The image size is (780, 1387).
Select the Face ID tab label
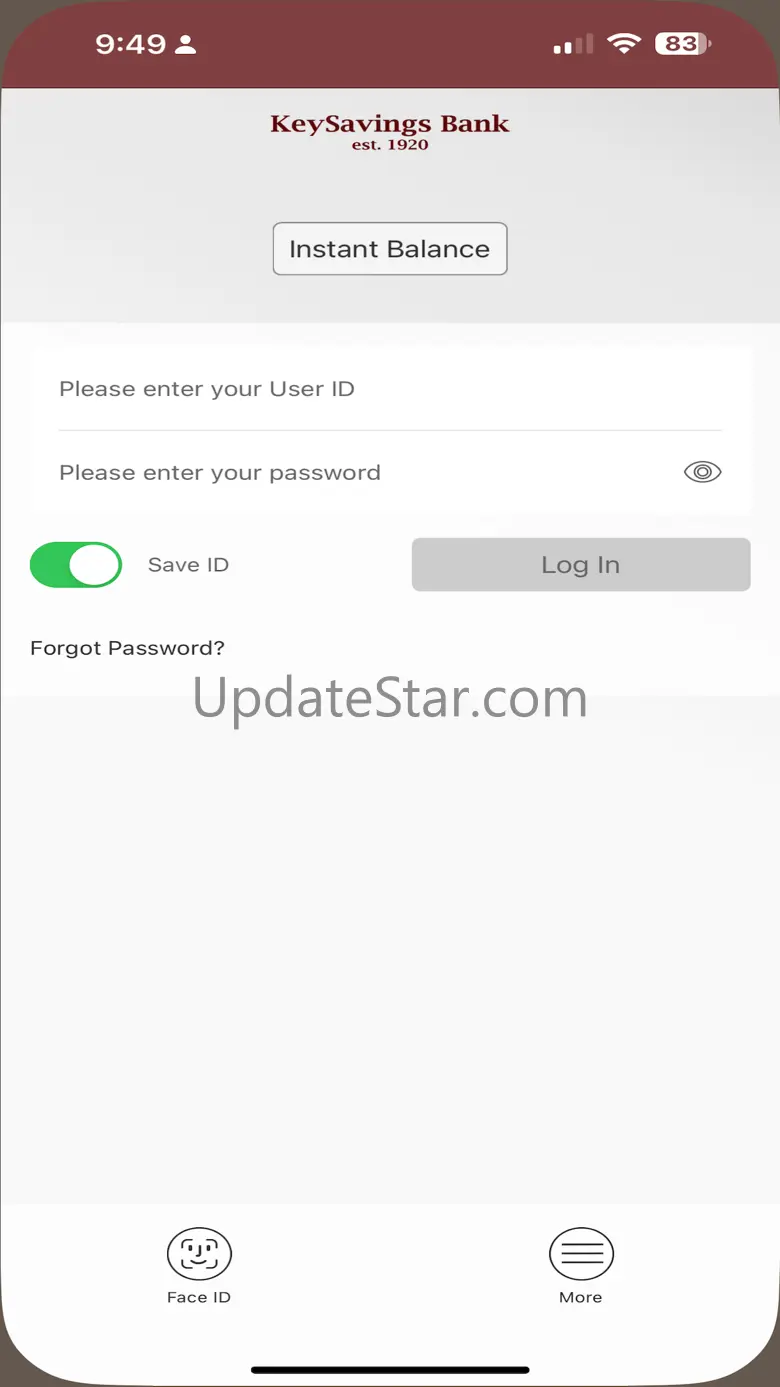point(199,1297)
